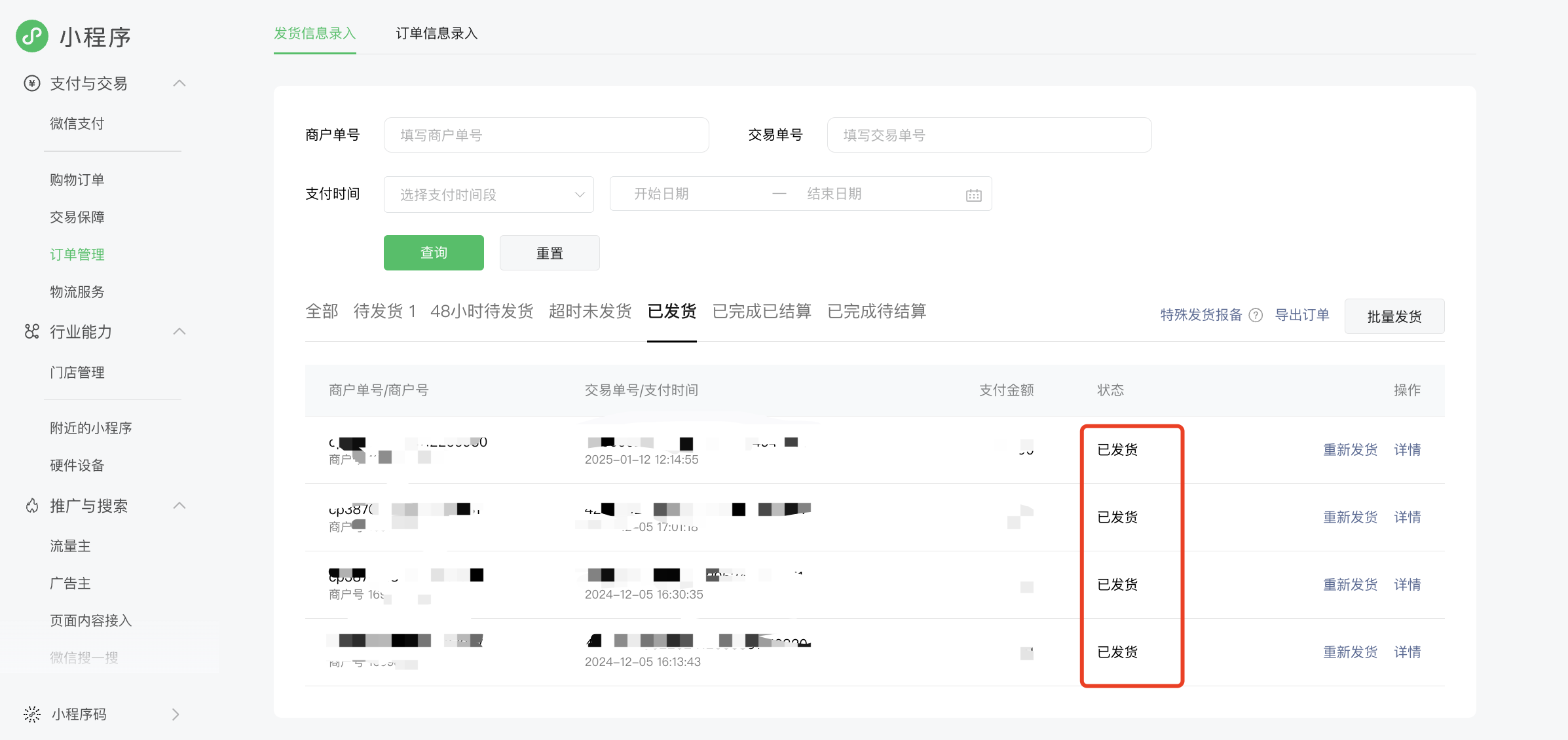Click the 小程序码 sparkle icon
Screen dimensions: 1568x740
[x=31, y=714]
